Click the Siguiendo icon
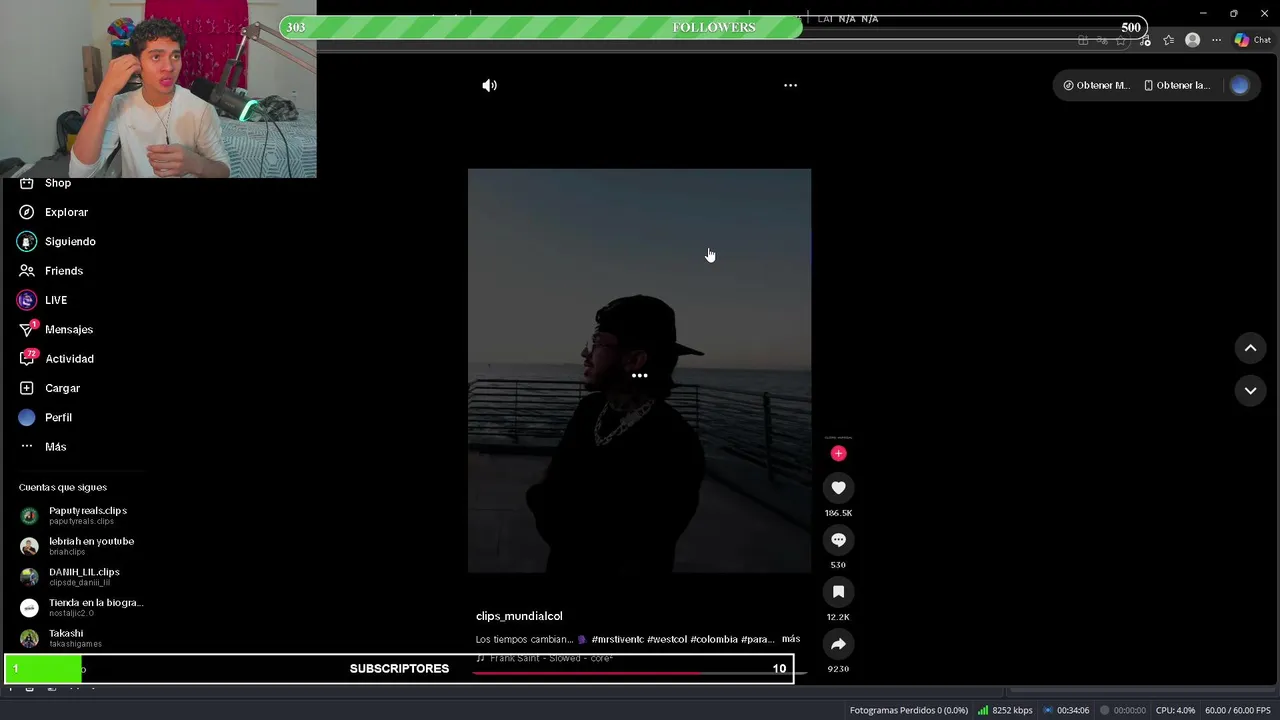 (x=27, y=241)
